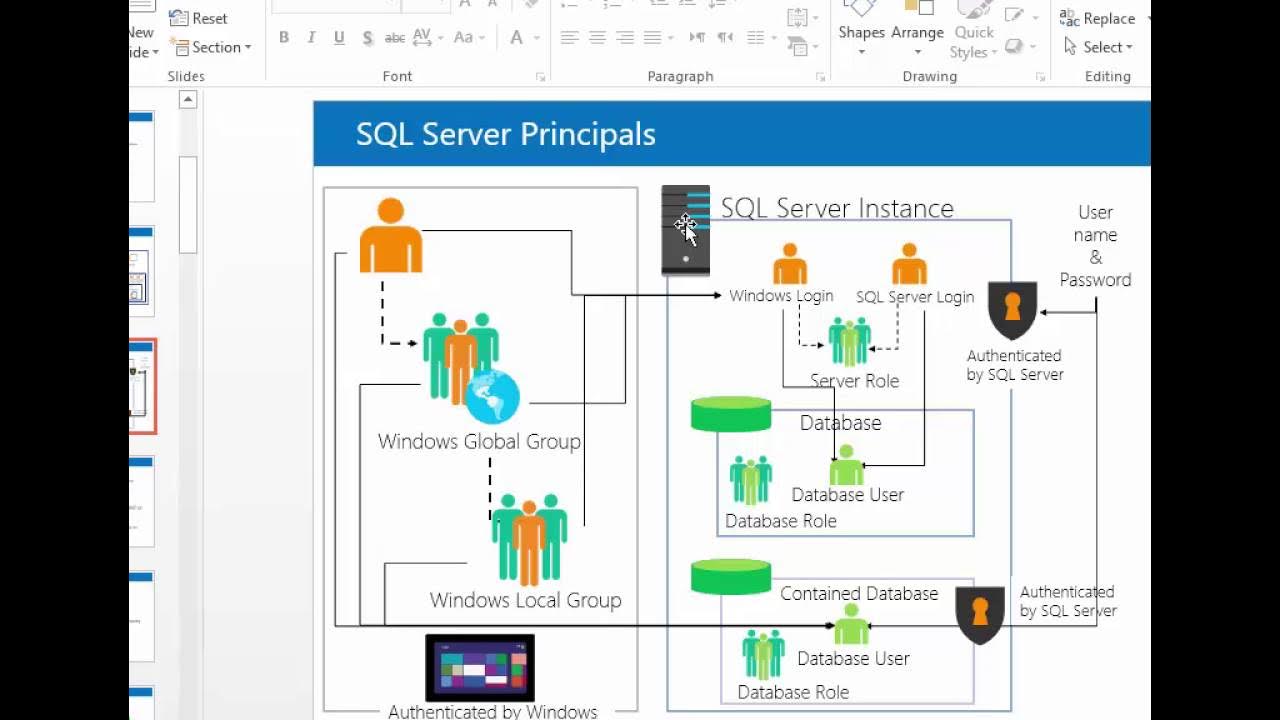Select the SQL Server Login user icon

pyautogui.click(x=909, y=264)
